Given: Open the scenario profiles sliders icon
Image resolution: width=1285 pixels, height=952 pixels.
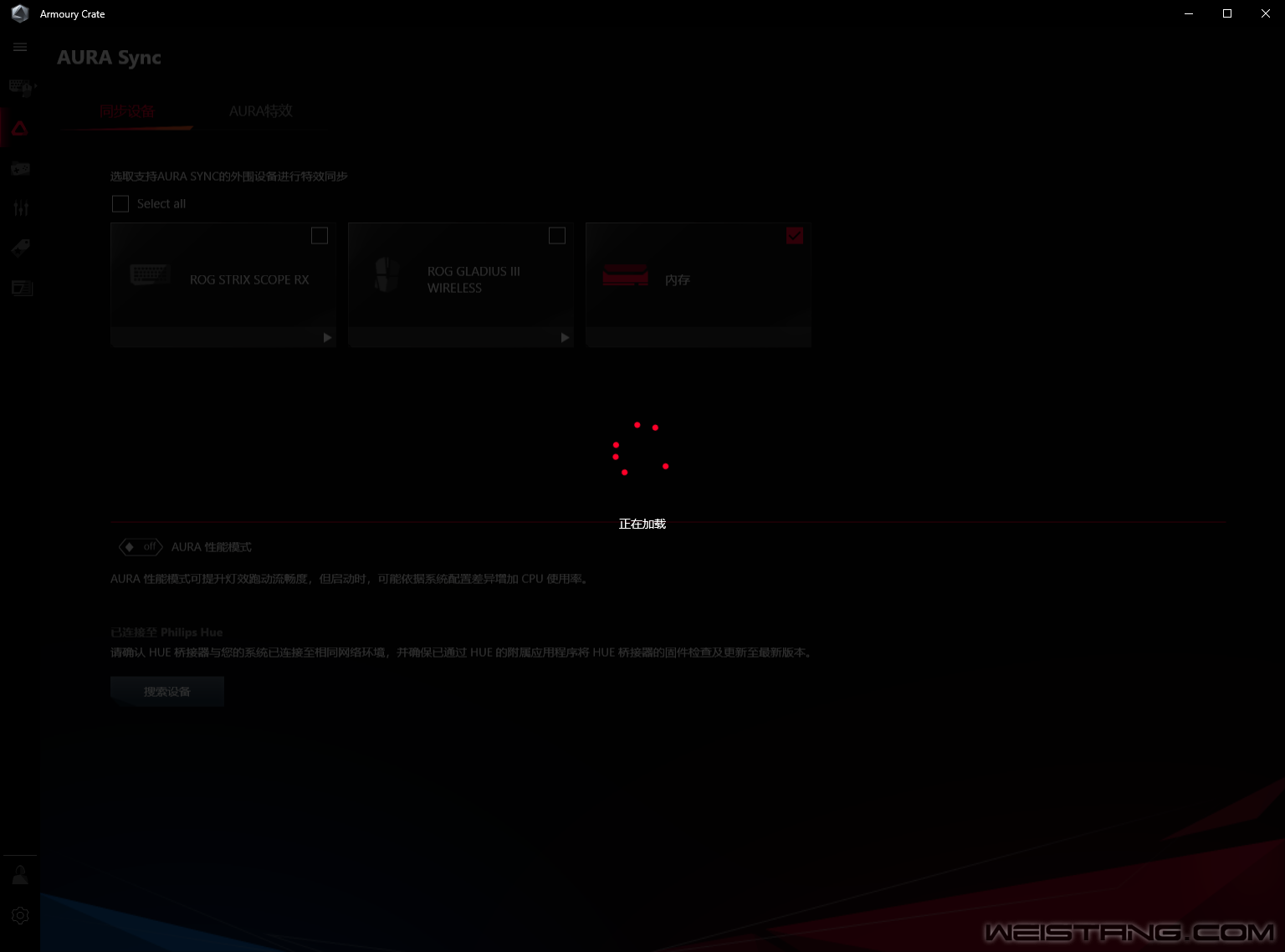Looking at the screenshot, I should [21, 208].
